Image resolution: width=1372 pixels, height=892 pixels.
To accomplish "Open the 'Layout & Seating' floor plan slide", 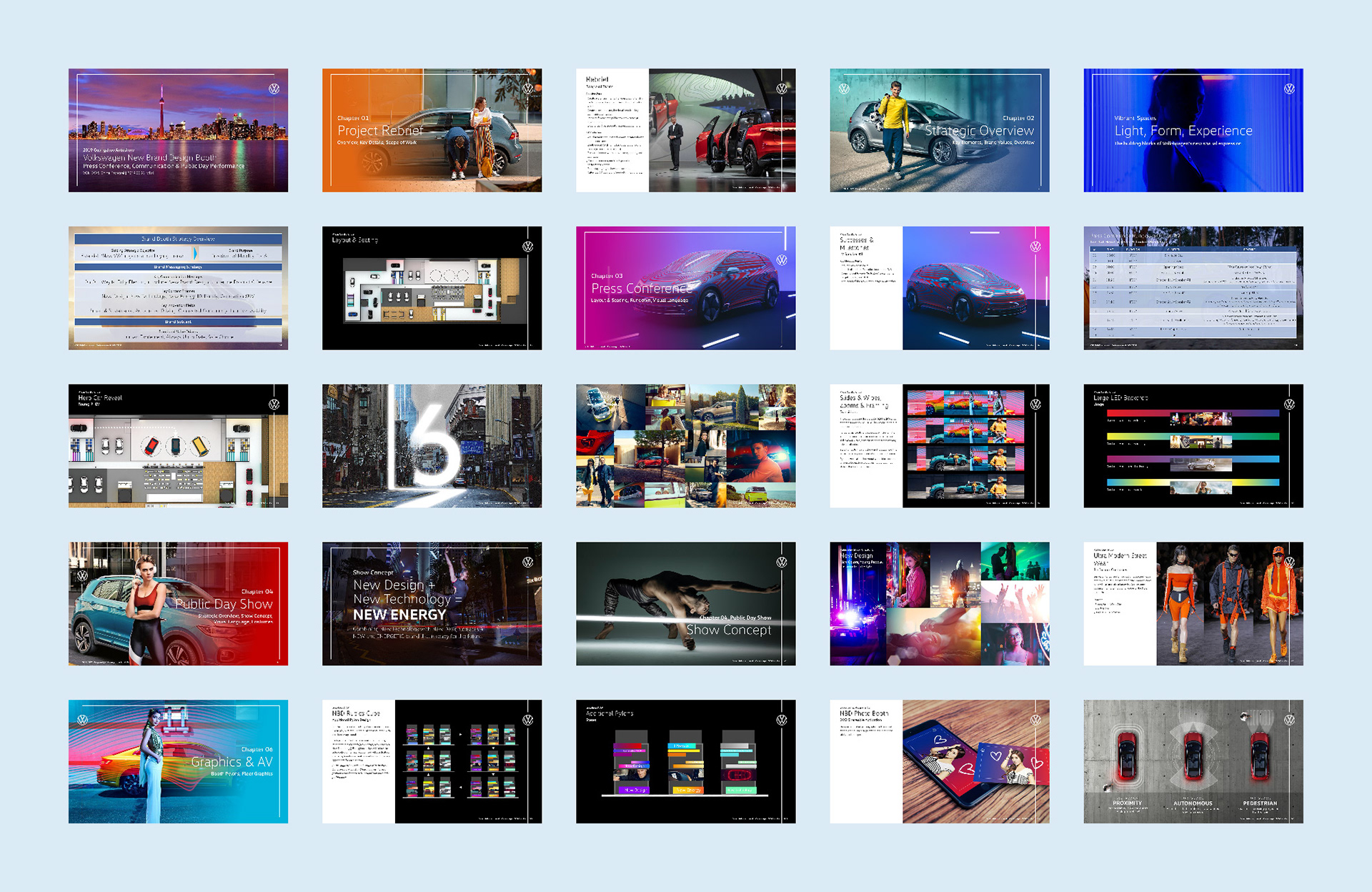I will click(432, 288).
